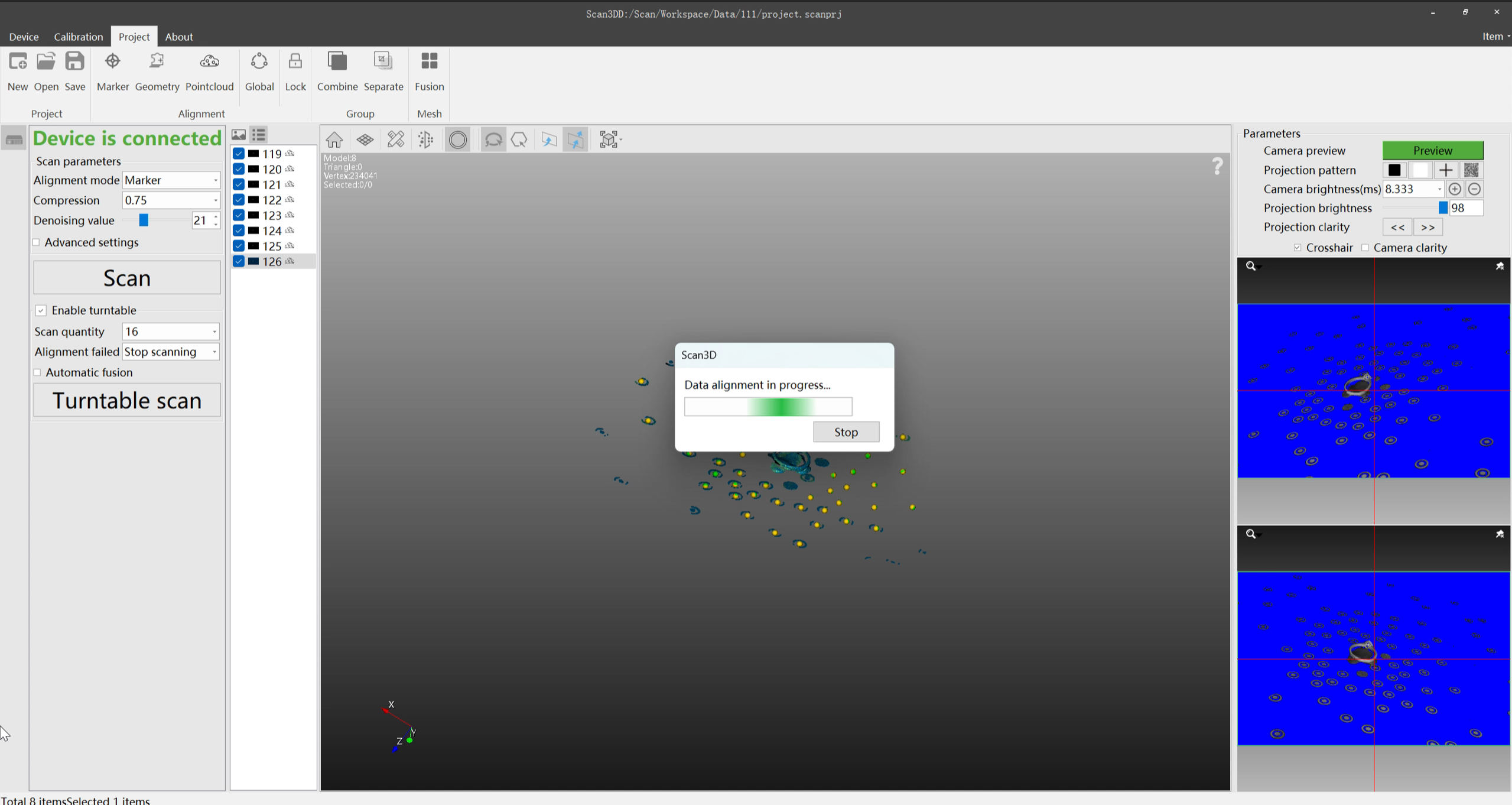Open the Calibration tab
The image size is (1512, 805).
pyautogui.click(x=79, y=37)
